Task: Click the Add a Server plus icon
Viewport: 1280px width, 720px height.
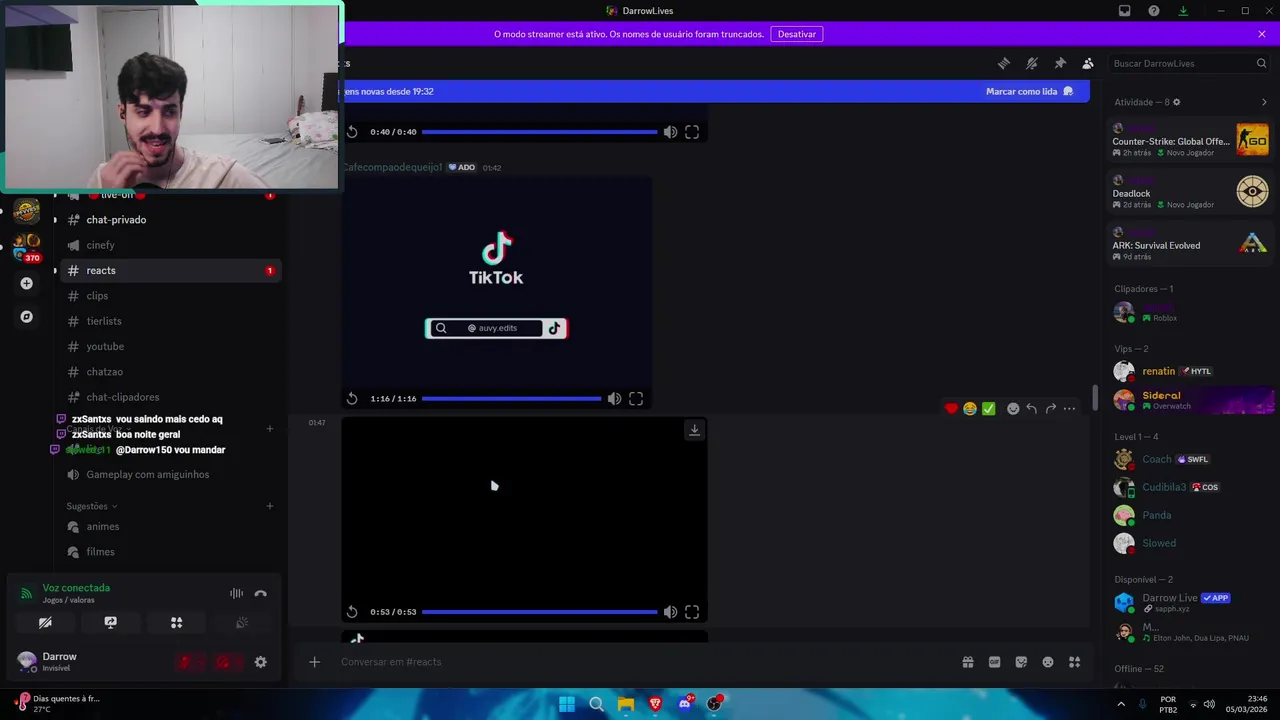Action: pyautogui.click(x=27, y=284)
